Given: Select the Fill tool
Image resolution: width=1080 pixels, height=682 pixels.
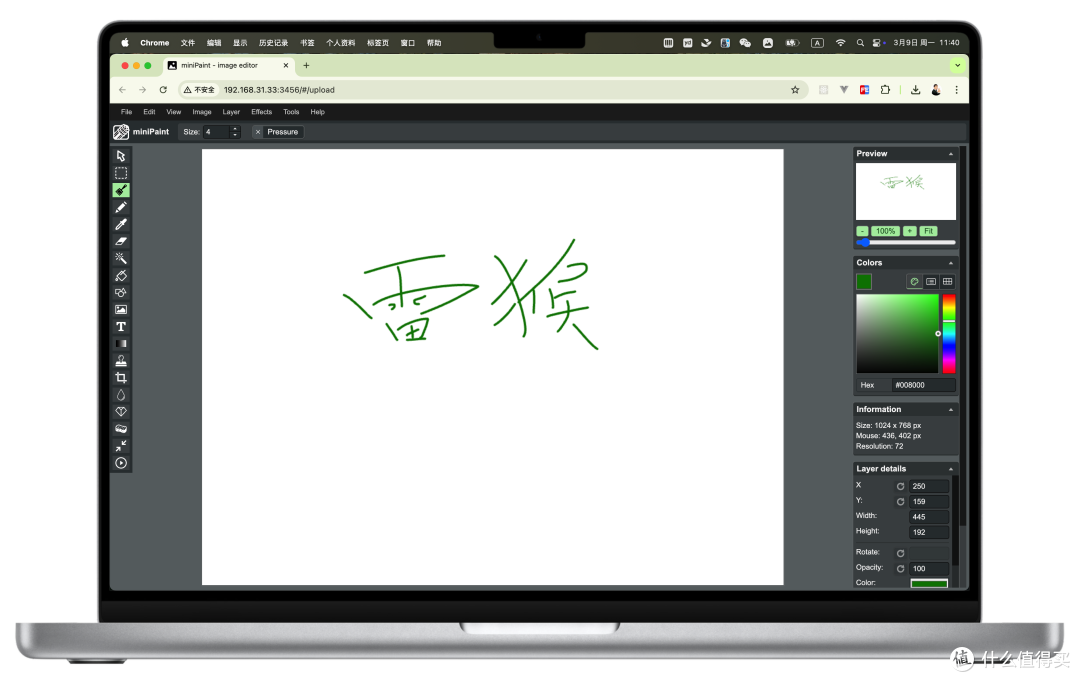Looking at the screenshot, I should 121,275.
